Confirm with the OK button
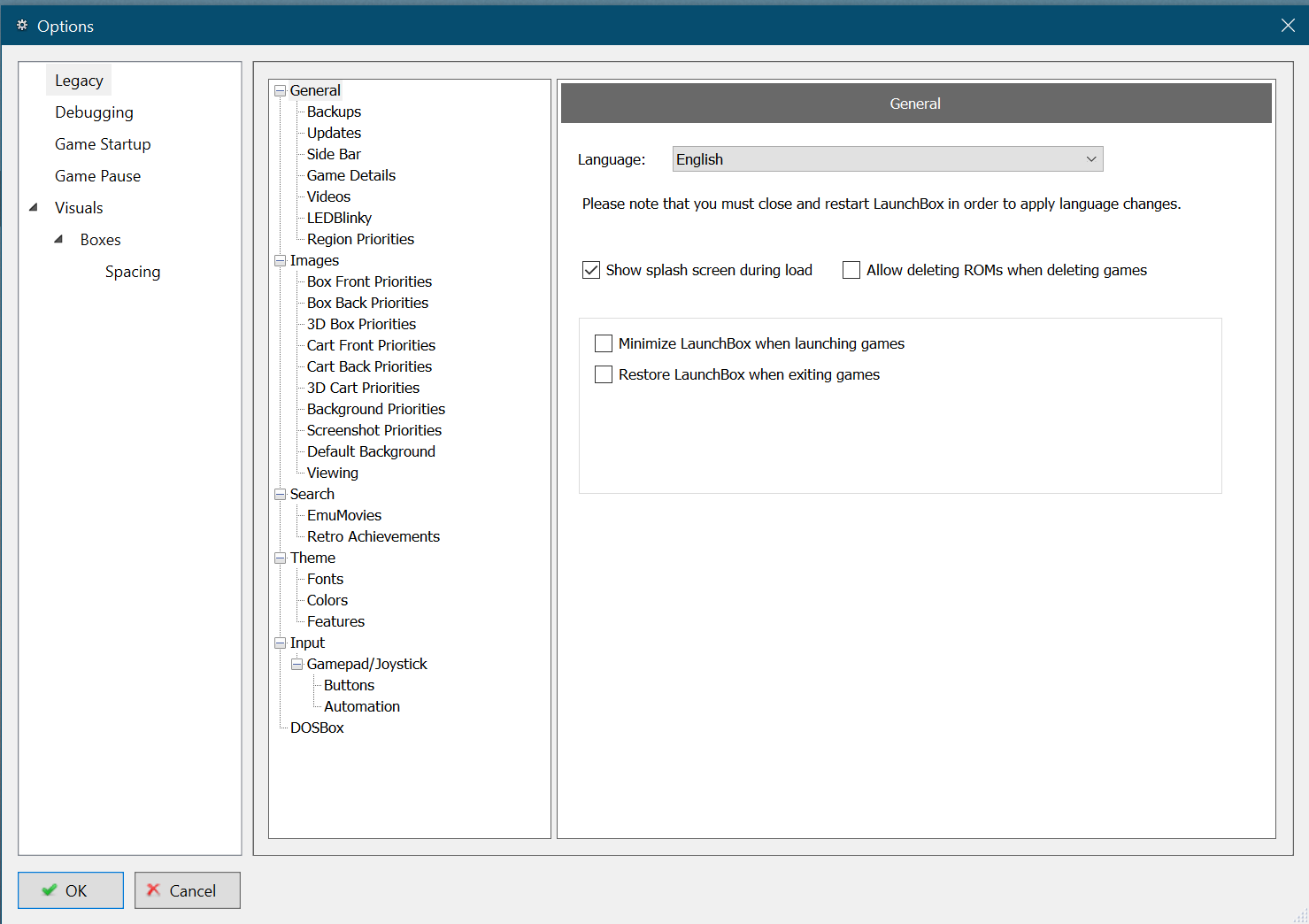The height and width of the screenshot is (924, 1309). click(x=71, y=890)
